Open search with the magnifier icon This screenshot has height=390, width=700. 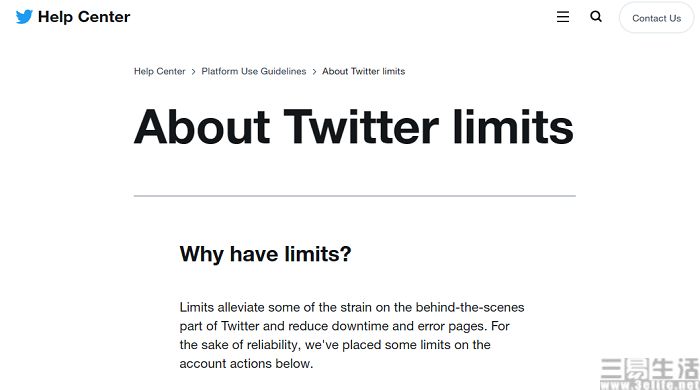596,17
